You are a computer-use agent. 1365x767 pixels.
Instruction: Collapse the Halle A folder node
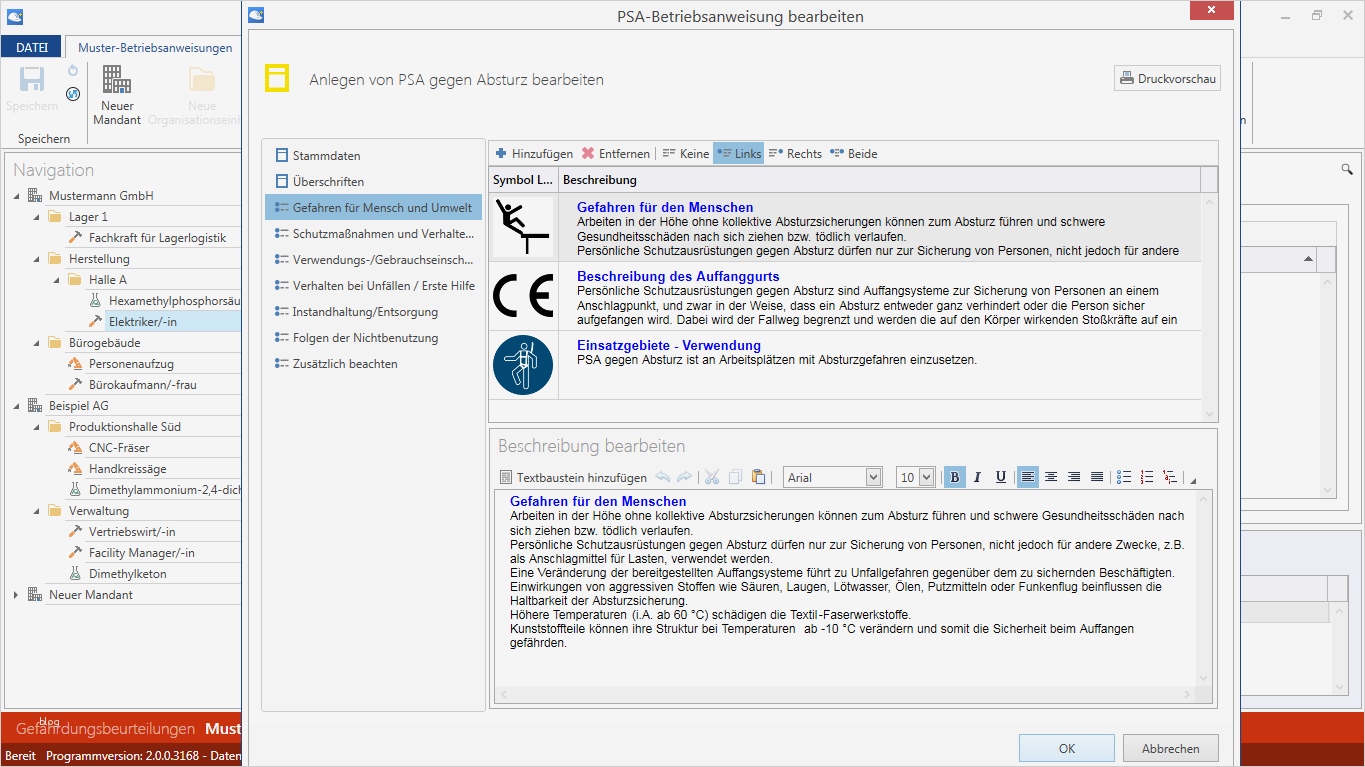(x=56, y=280)
